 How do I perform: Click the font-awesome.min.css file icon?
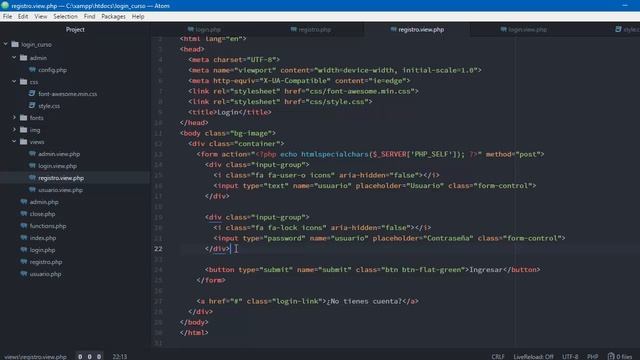tap(32, 93)
